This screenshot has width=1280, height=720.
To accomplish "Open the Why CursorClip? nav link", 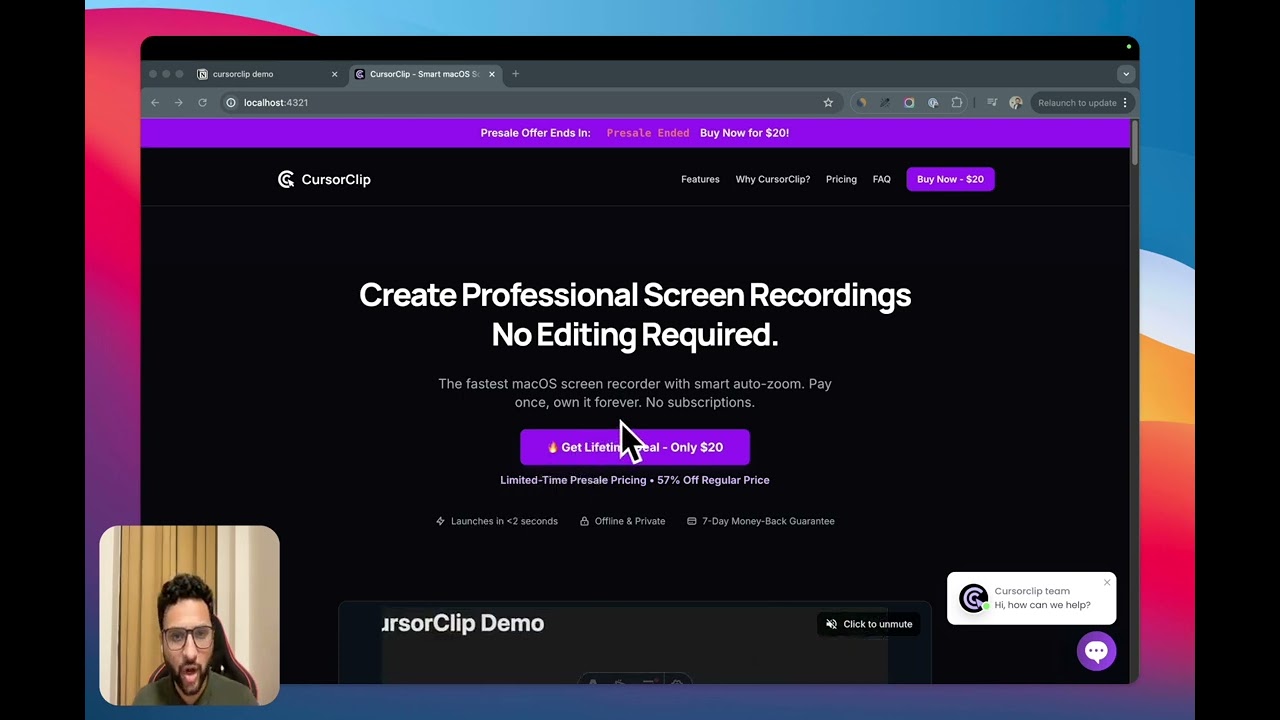I will (773, 179).
